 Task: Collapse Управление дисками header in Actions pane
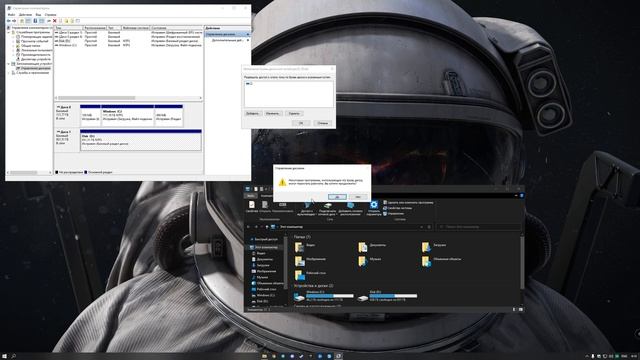click(x=248, y=34)
